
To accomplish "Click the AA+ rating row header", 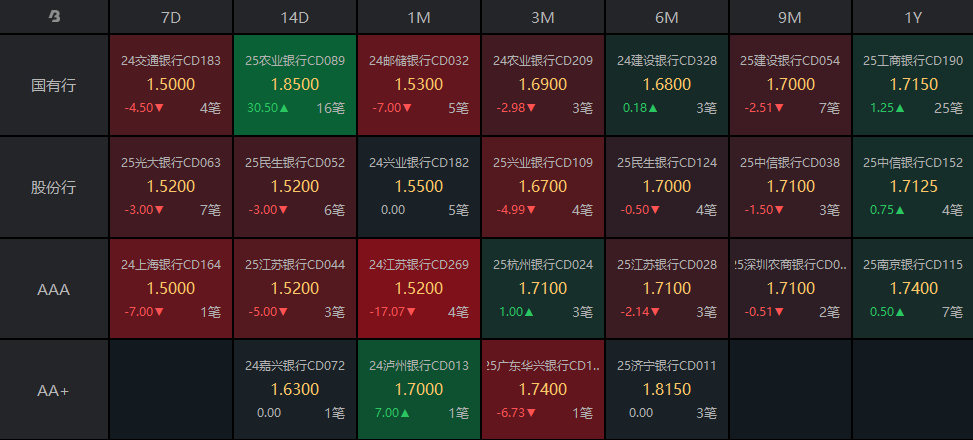I will (x=54, y=390).
